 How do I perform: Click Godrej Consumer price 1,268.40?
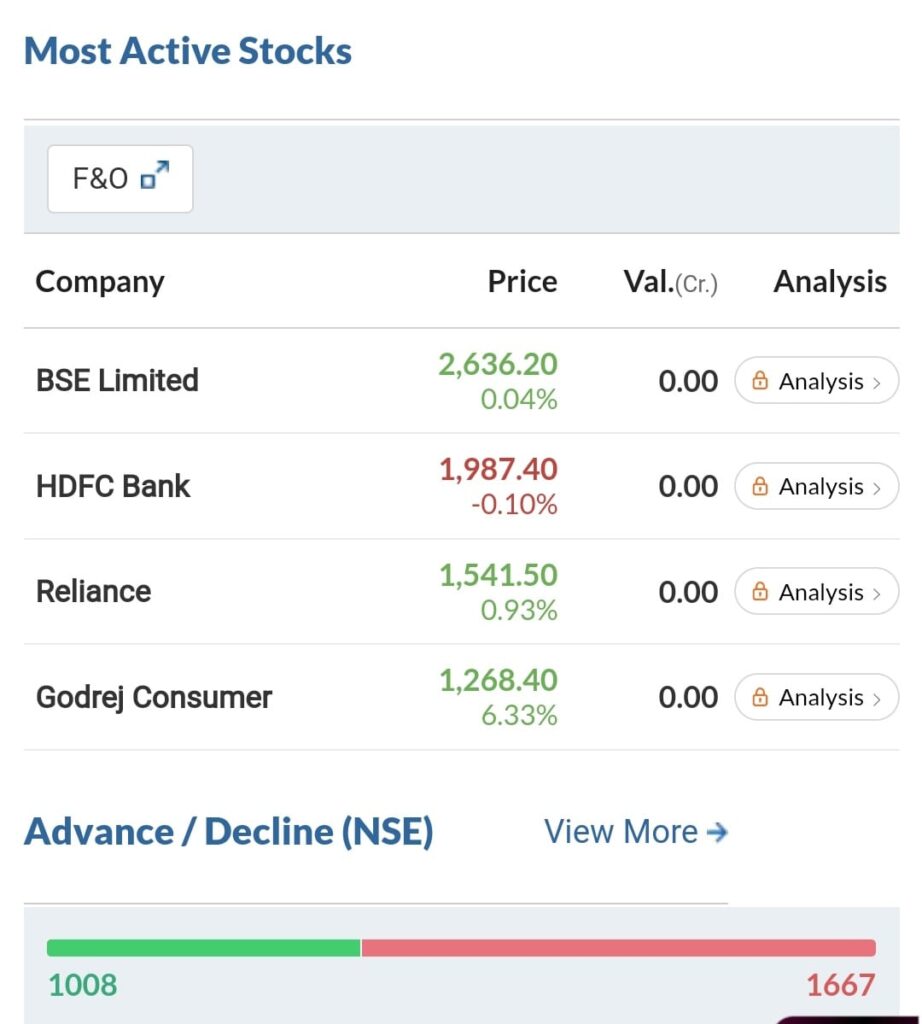click(x=498, y=680)
